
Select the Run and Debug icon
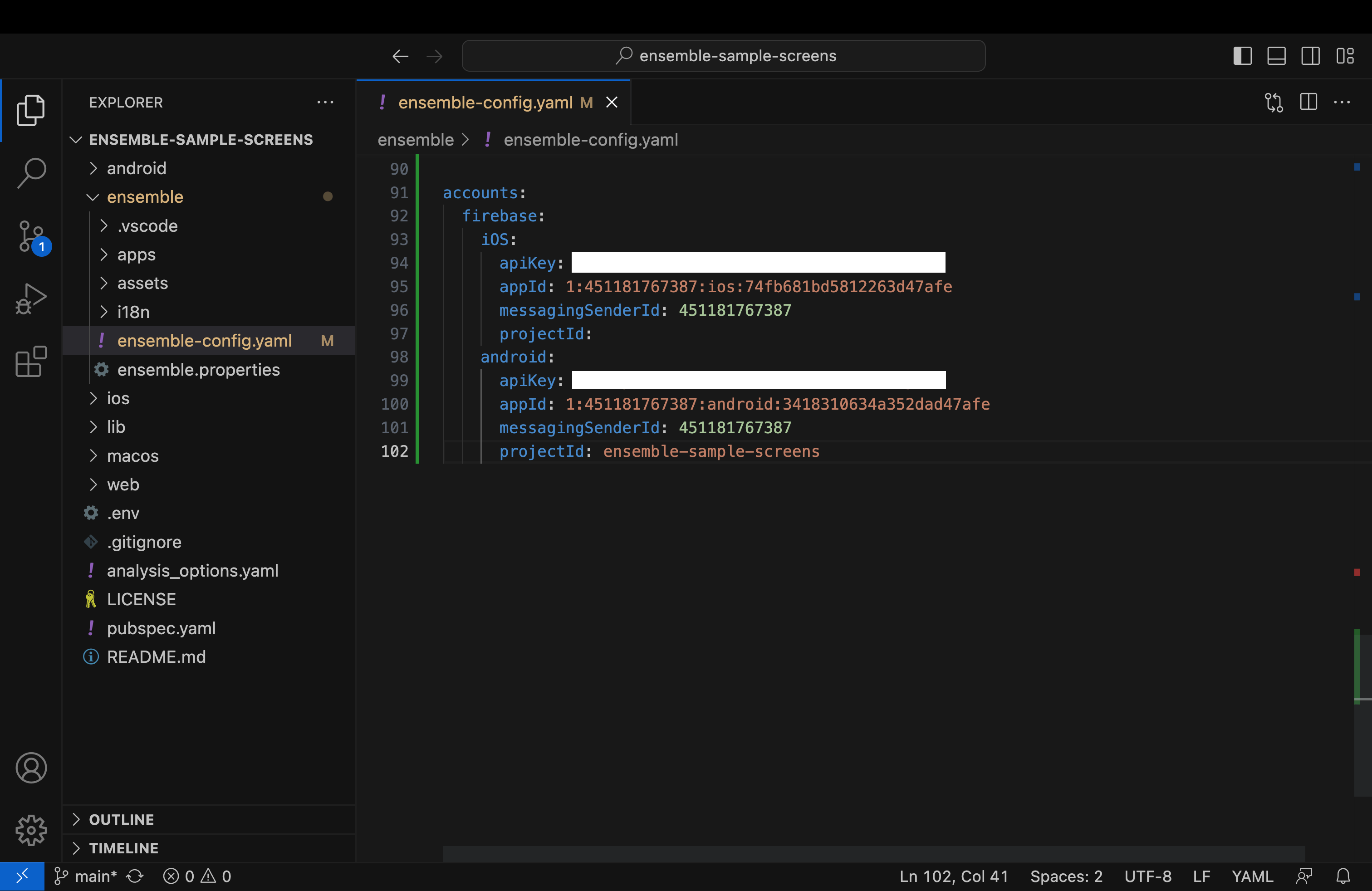pos(29,298)
